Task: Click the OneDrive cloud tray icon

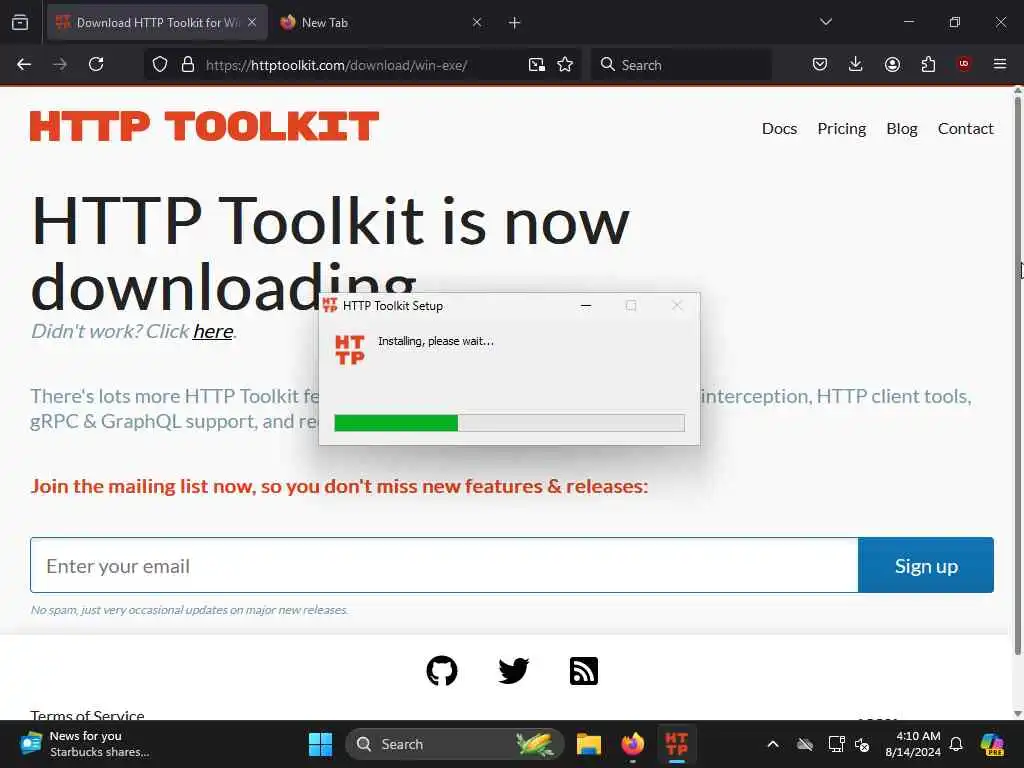Action: [805, 744]
